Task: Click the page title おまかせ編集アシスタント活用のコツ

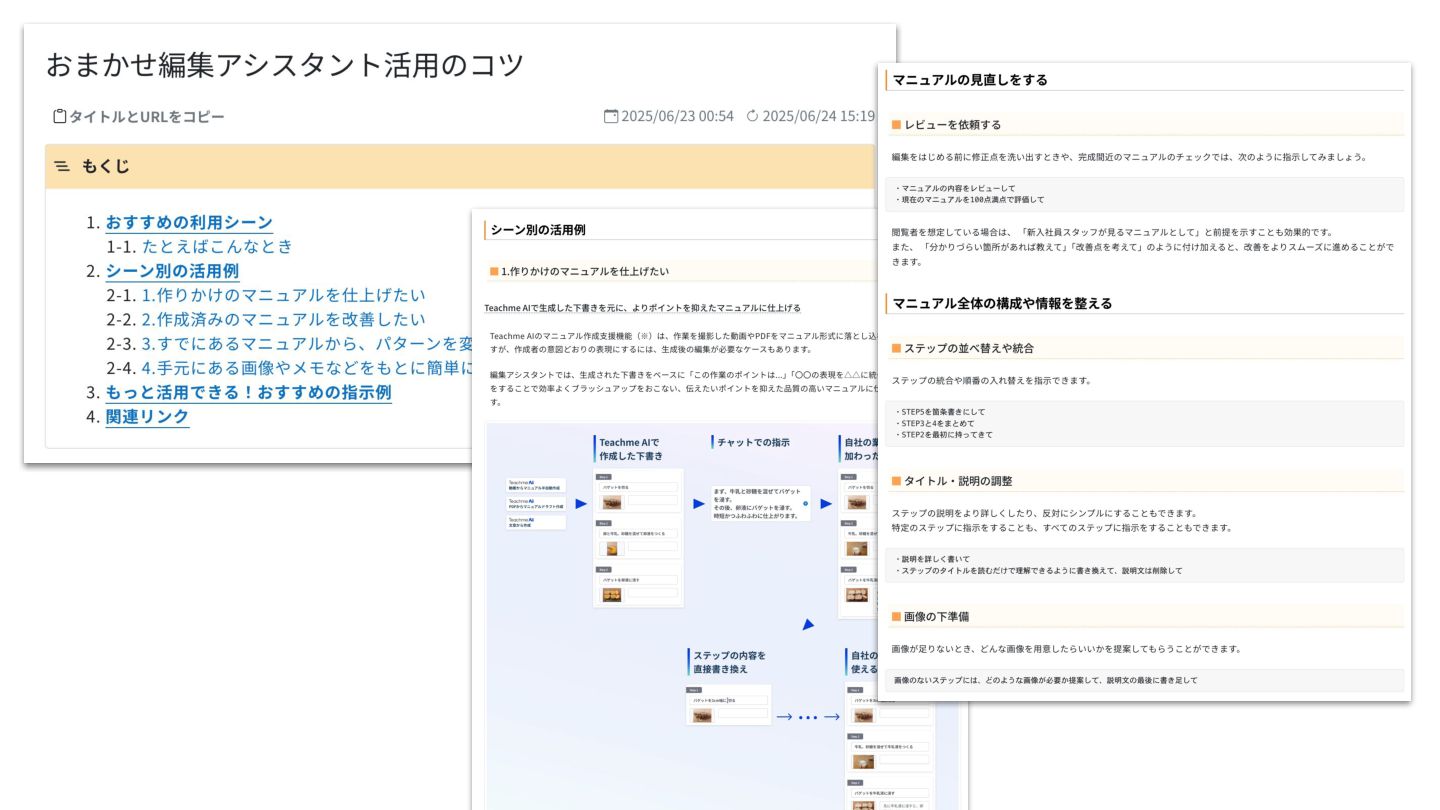Action: tap(285, 65)
